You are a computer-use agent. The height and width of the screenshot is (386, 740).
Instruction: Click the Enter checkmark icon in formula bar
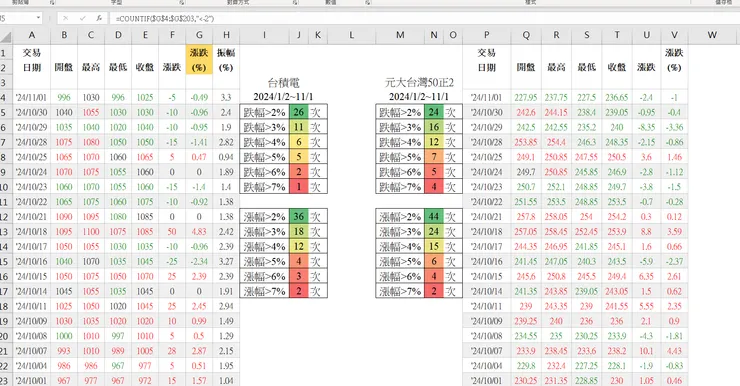82,18
